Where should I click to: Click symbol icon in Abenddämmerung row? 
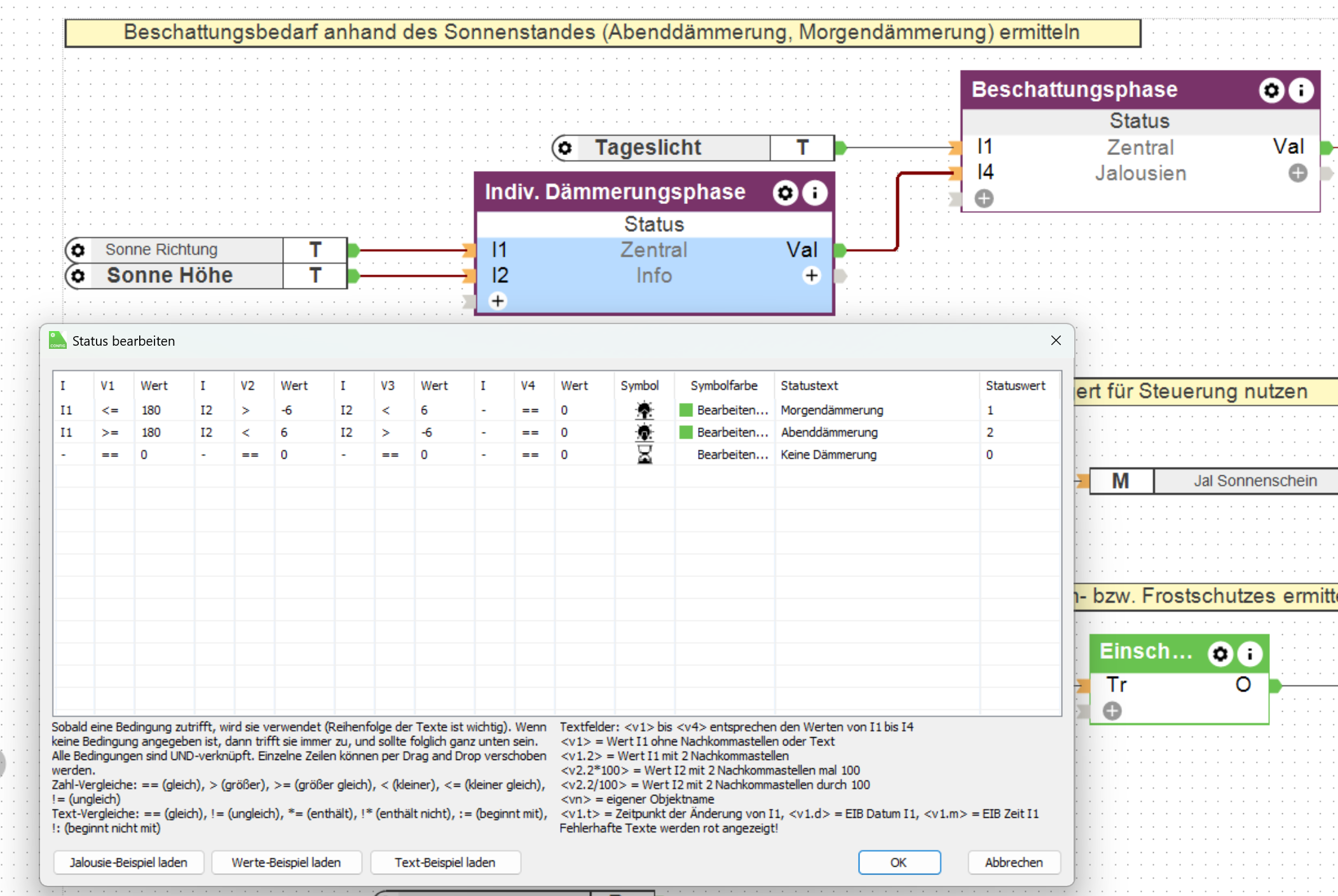pos(644,433)
